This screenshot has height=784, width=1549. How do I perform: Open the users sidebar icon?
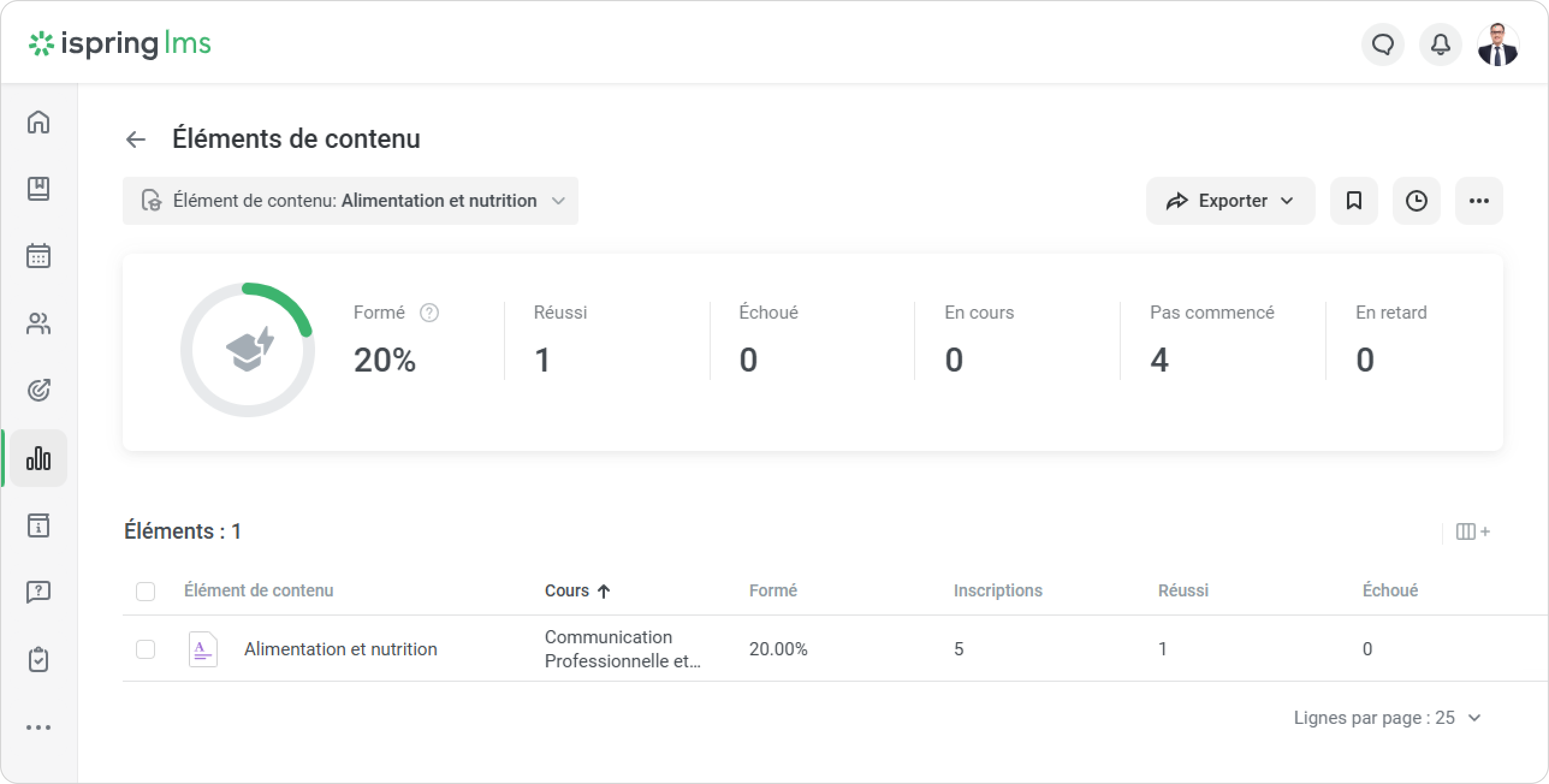pos(38,323)
